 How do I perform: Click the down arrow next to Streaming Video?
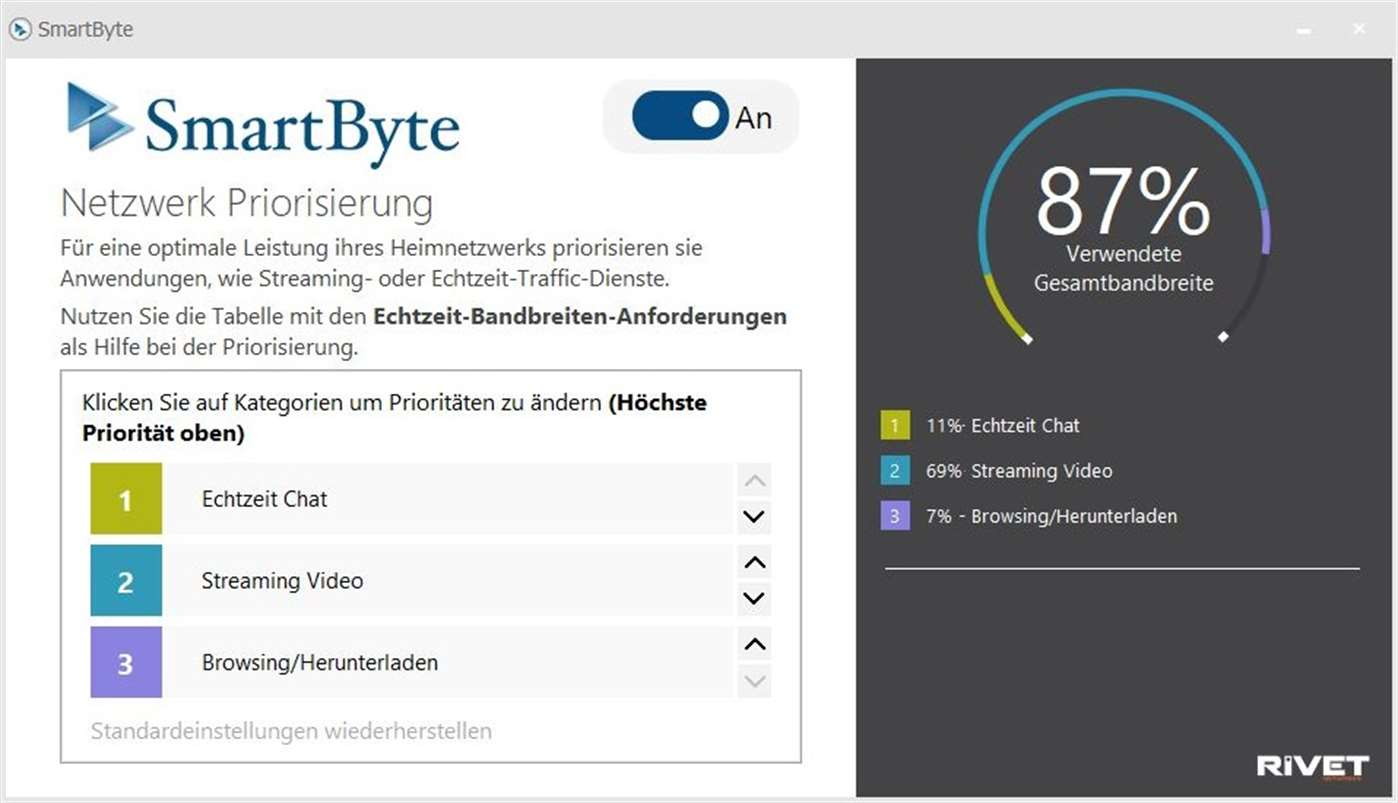[755, 599]
